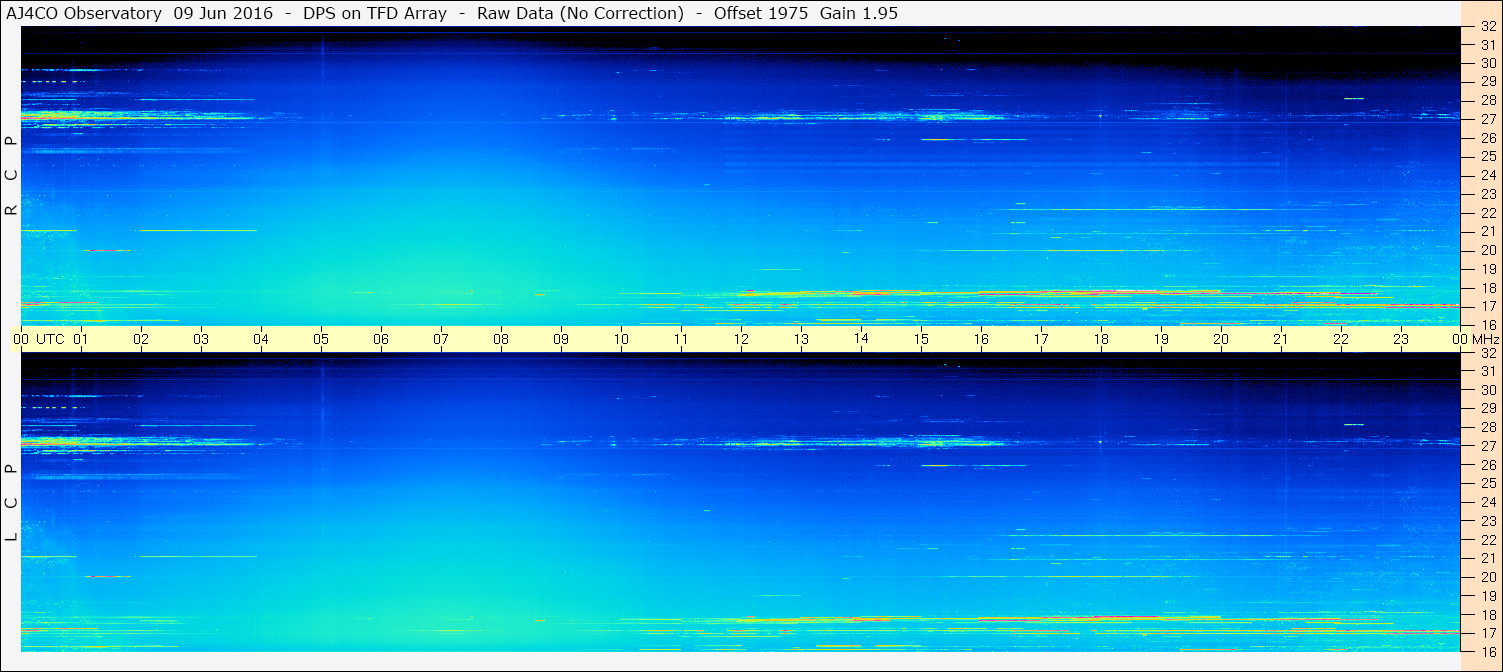Click the 31 MHz tick of LCP panel
The width and height of the screenshot is (1503, 672).
[1488, 371]
